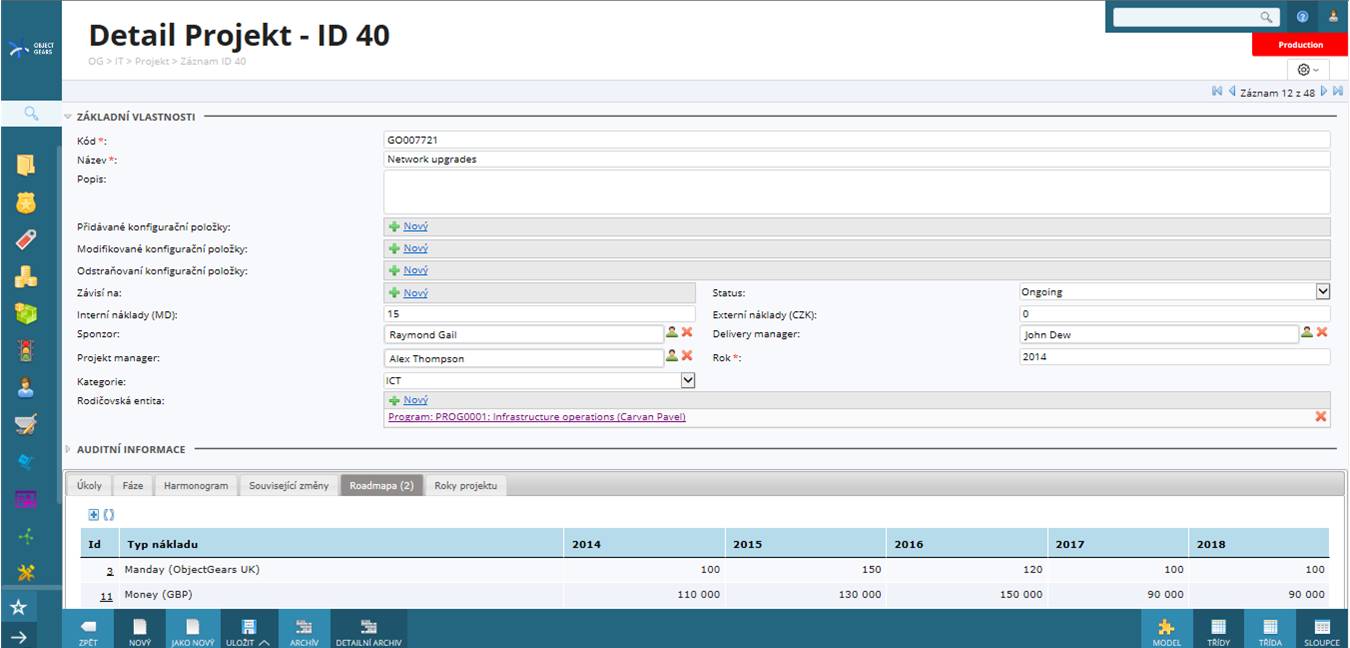This screenshot has height=648, width=1350.
Task: Open the Roky projektu tab
Action: point(465,486)
